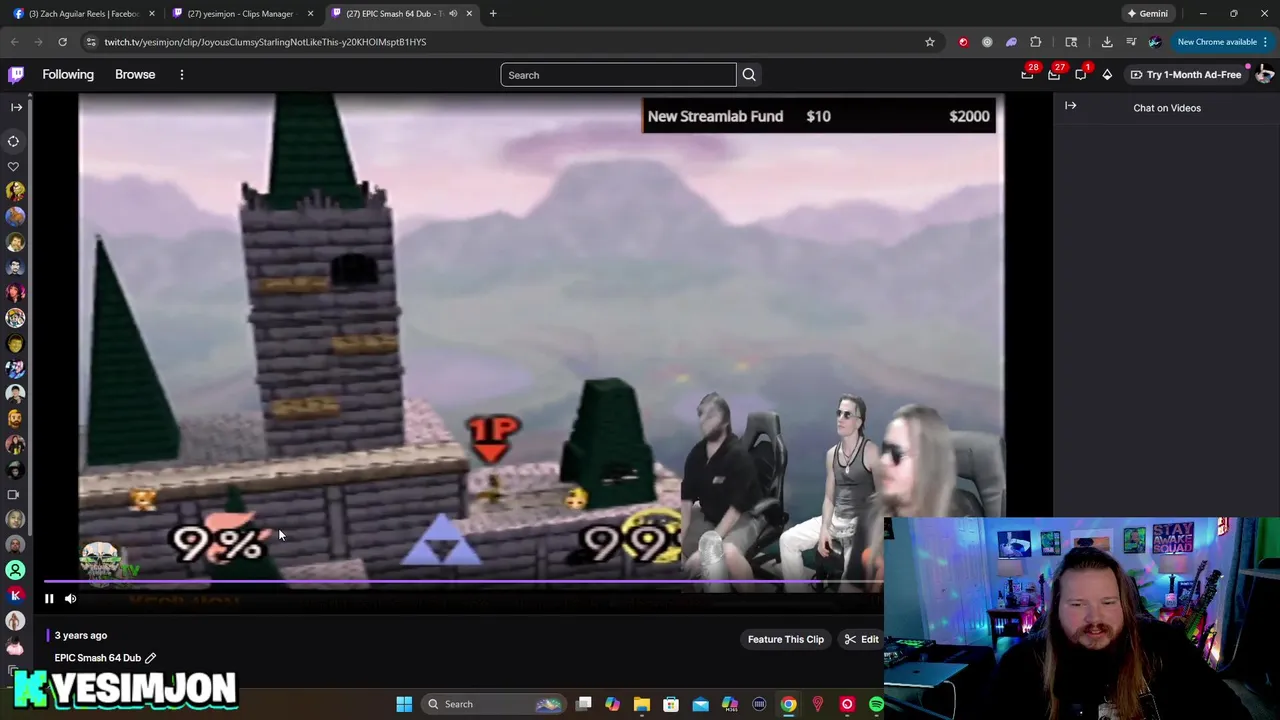The height and width of the screenshot is (720, 1280).
Task: Click the purple ghost extension icon
Action: point(1011,42)
